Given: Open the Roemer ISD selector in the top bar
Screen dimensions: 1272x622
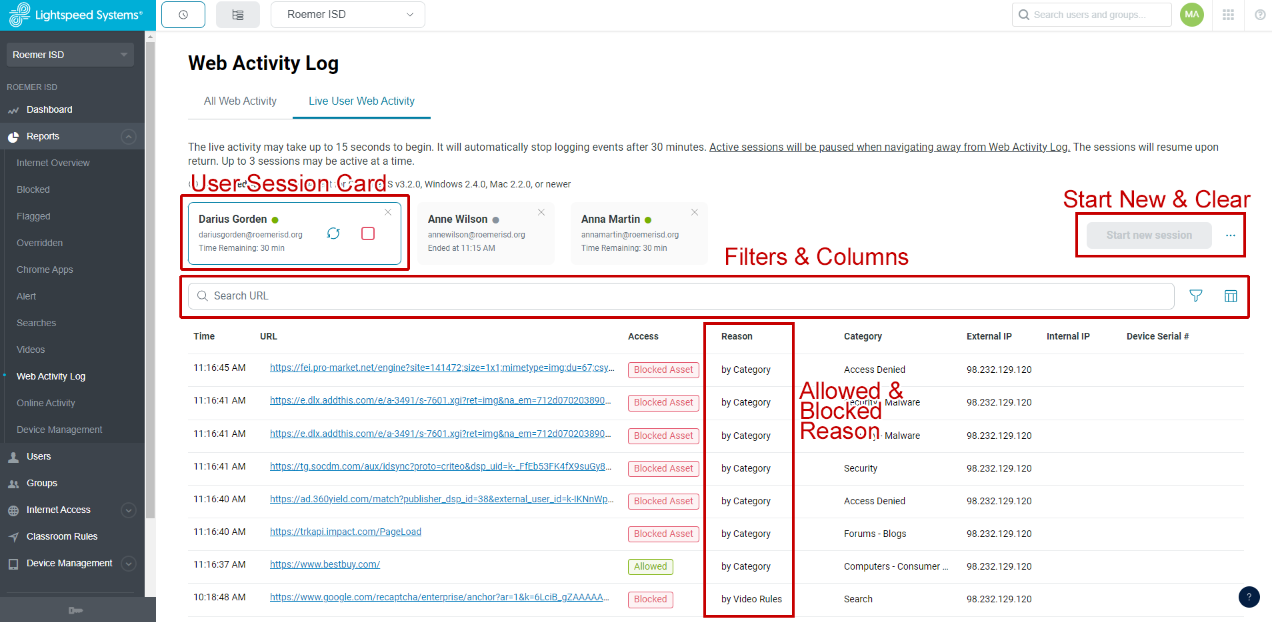Looking at the screenshot, I should 347,14.
